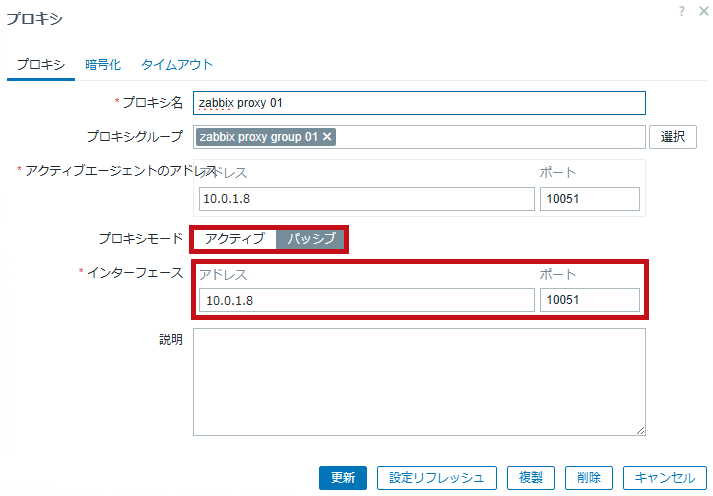713x496 pixels.
Task: Click the 選択 button
Action: point(673,137)
